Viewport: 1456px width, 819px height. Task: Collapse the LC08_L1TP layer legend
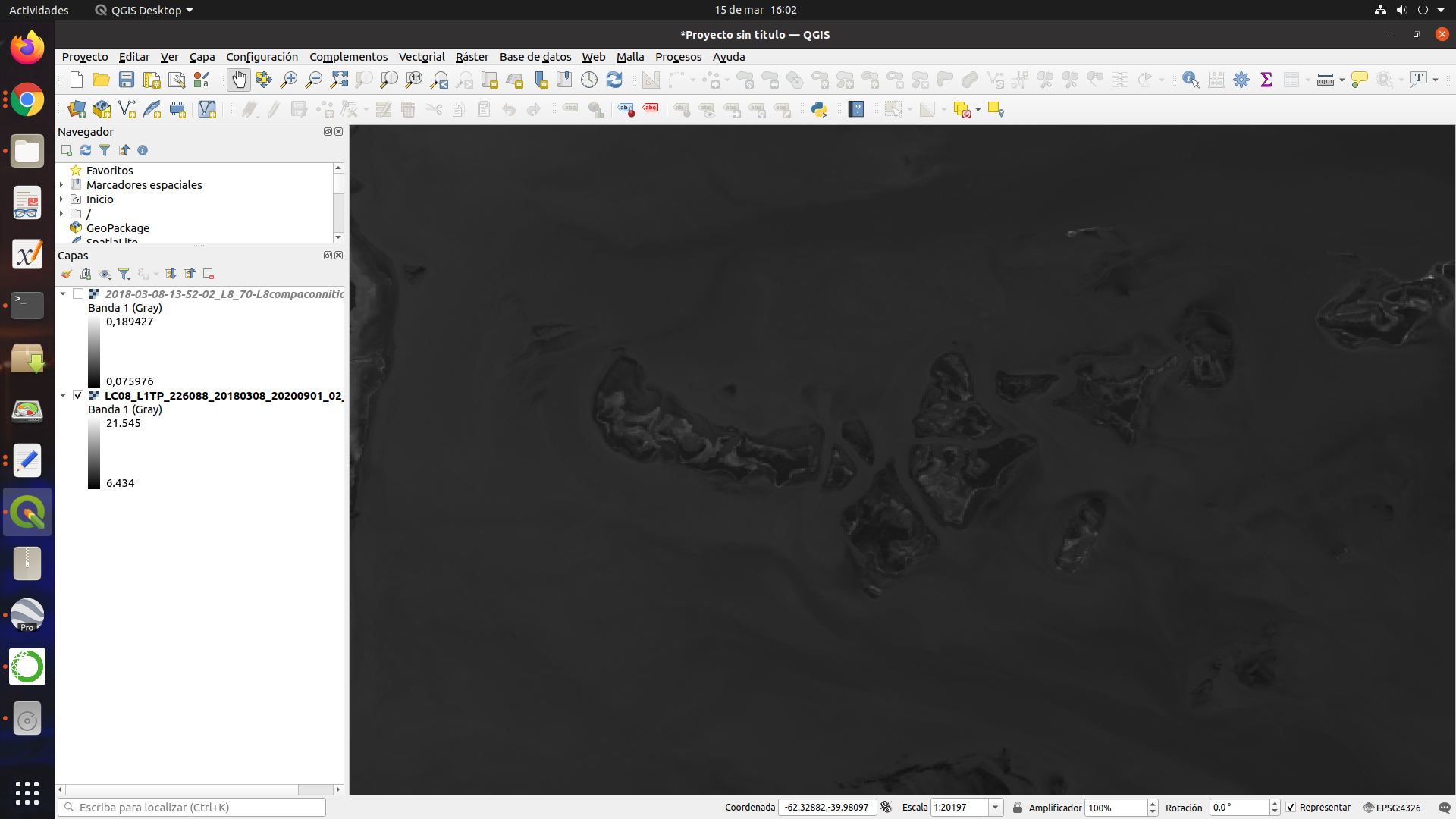point(64,395)
